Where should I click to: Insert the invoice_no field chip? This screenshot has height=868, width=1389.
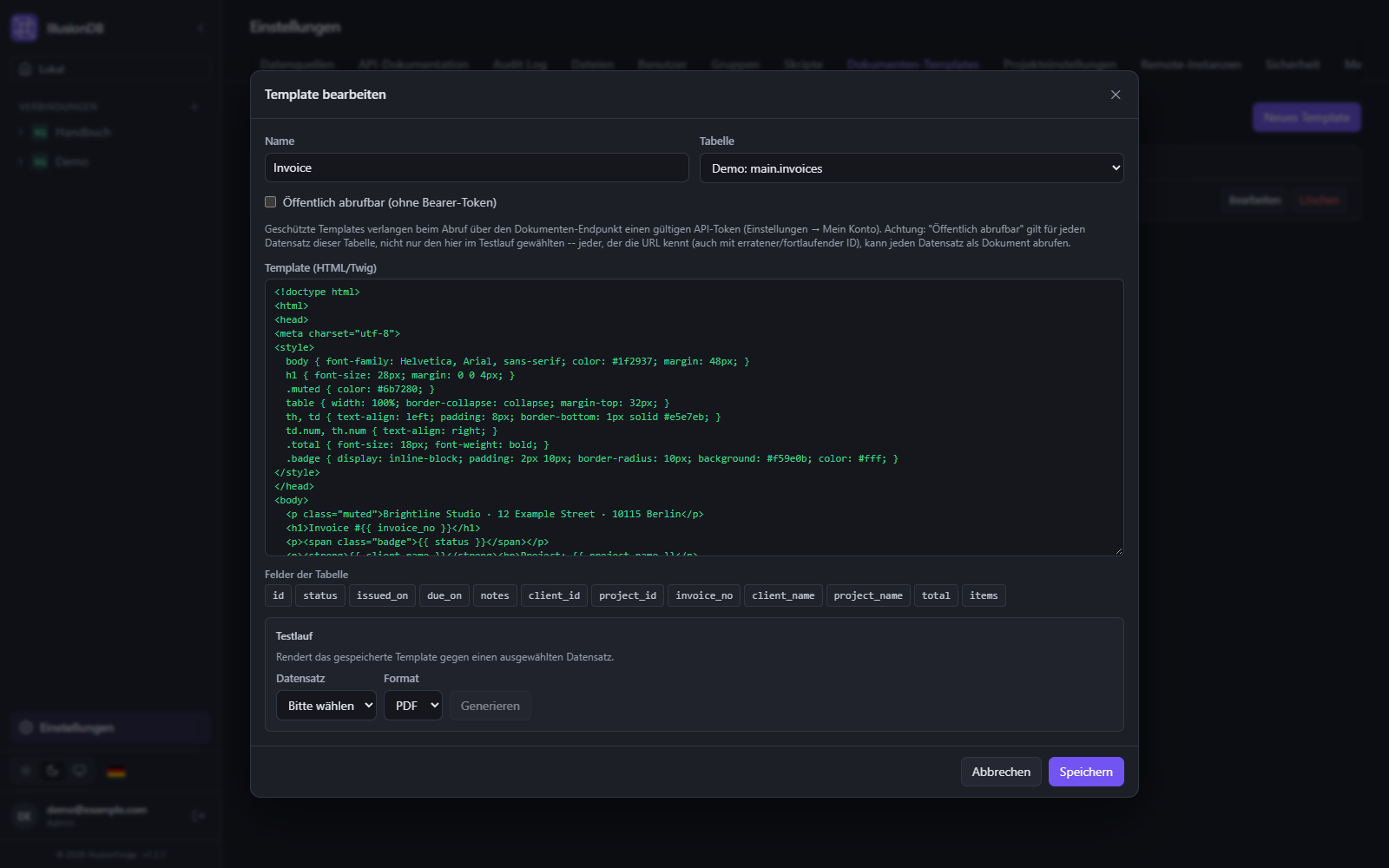coord(704,595)
